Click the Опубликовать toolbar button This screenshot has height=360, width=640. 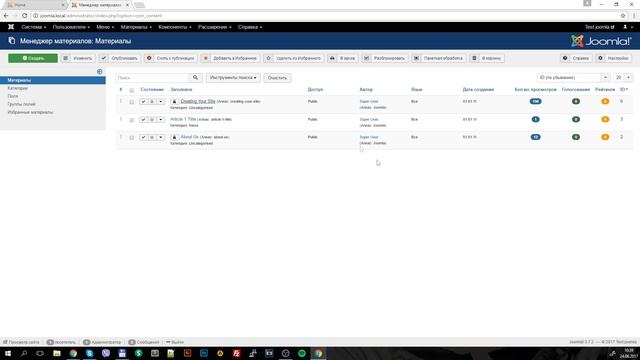[x=120, y=58]
